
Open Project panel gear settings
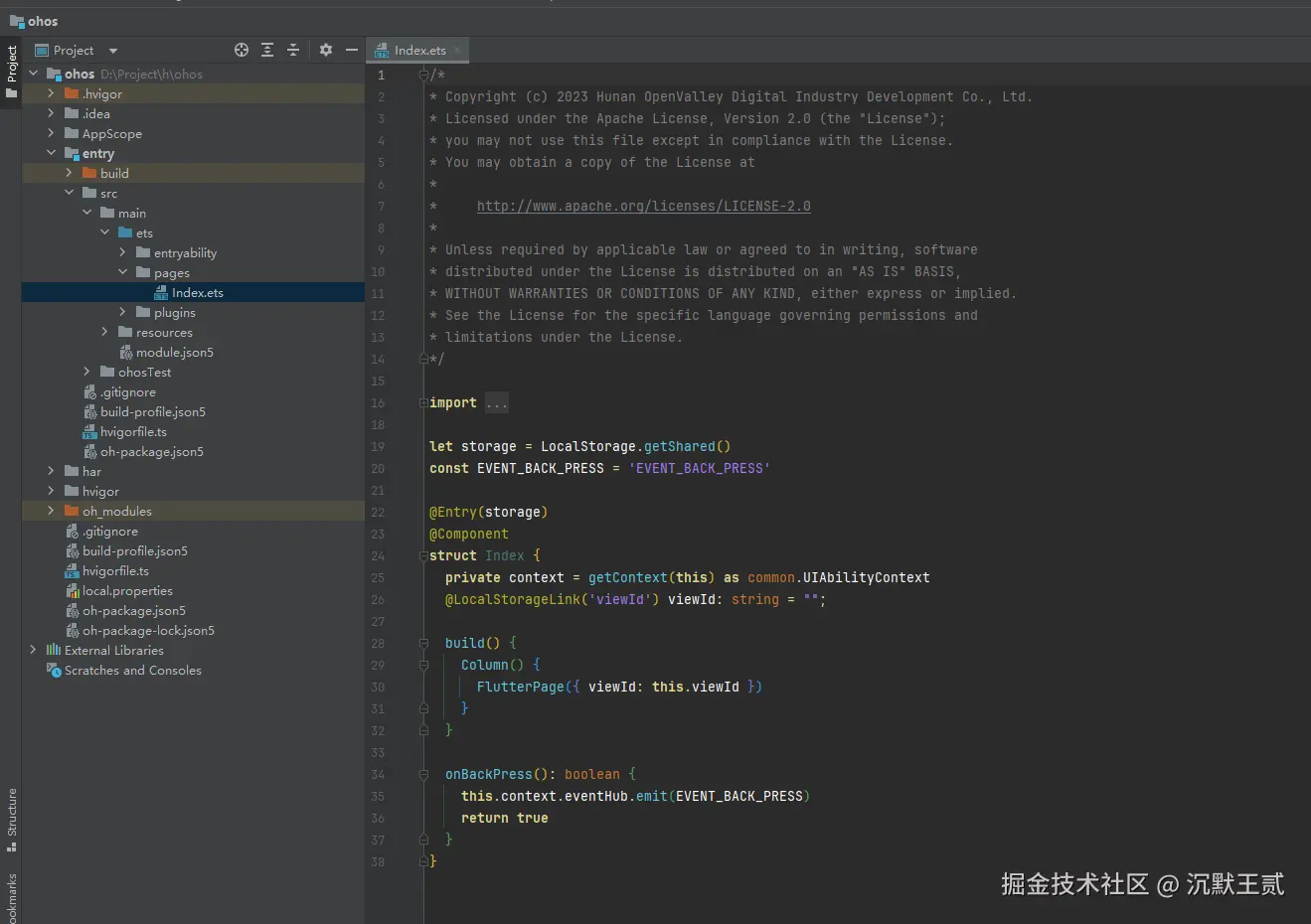click(x=326, y=50)
